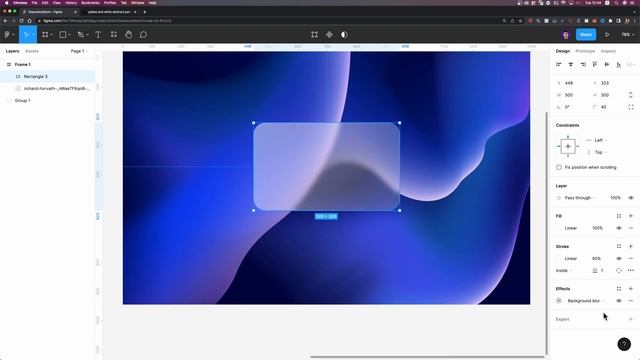Image resolution: width=640 pixels, height=360 pixels.
Task: Enable Fix position when scrolling checkbox
Action: (x=559, y=167)
